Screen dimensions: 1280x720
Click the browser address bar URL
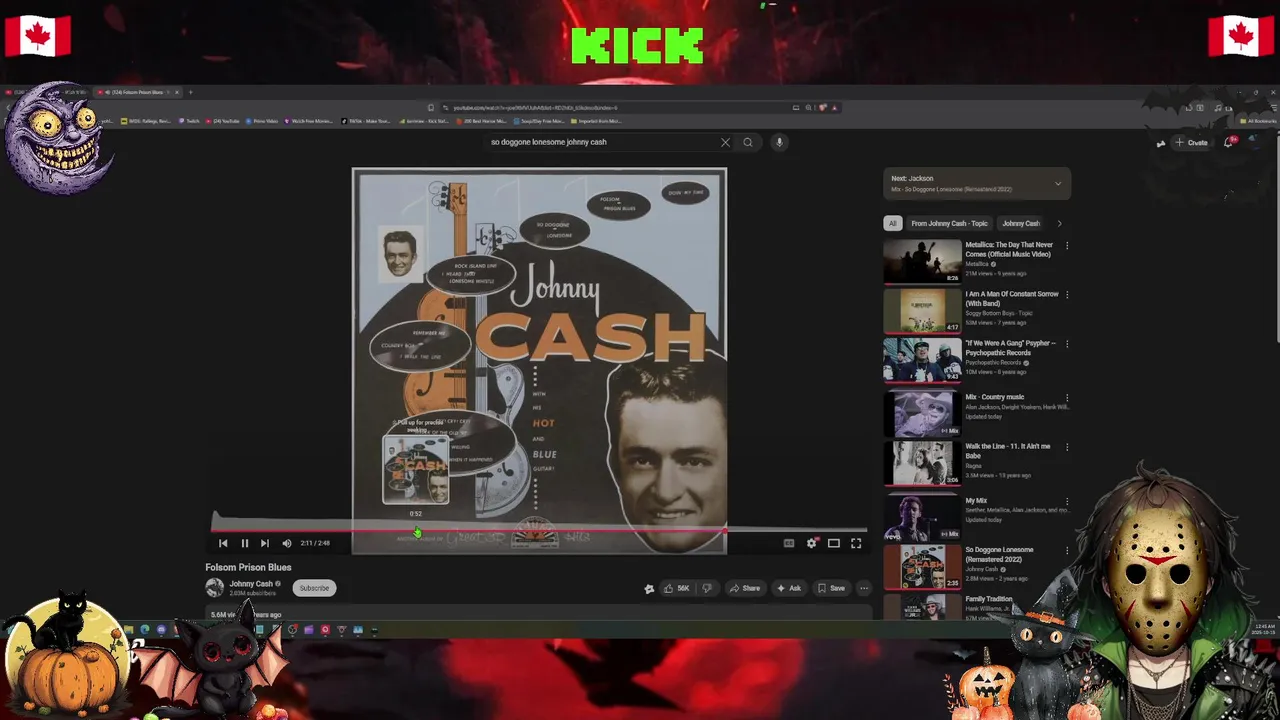(x=535, y=107)
